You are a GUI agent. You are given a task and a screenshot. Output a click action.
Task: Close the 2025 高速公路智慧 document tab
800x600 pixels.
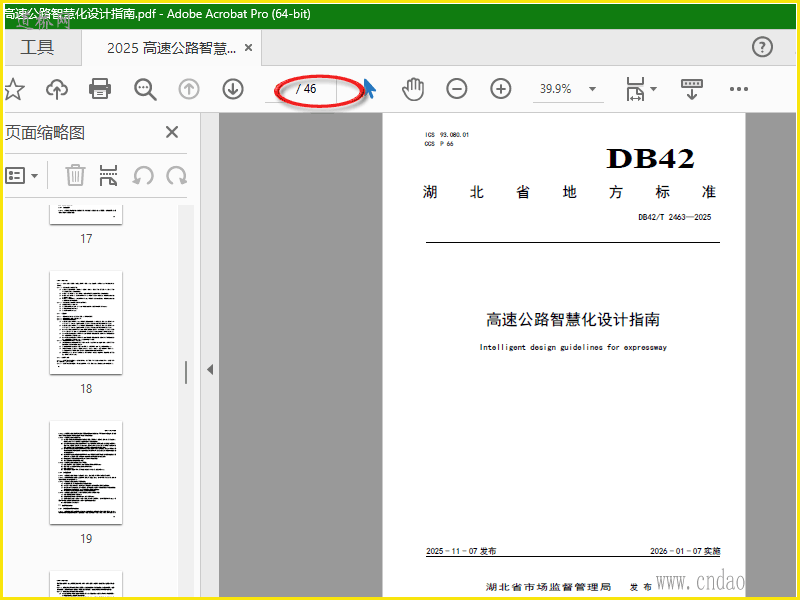coord(248,47)
